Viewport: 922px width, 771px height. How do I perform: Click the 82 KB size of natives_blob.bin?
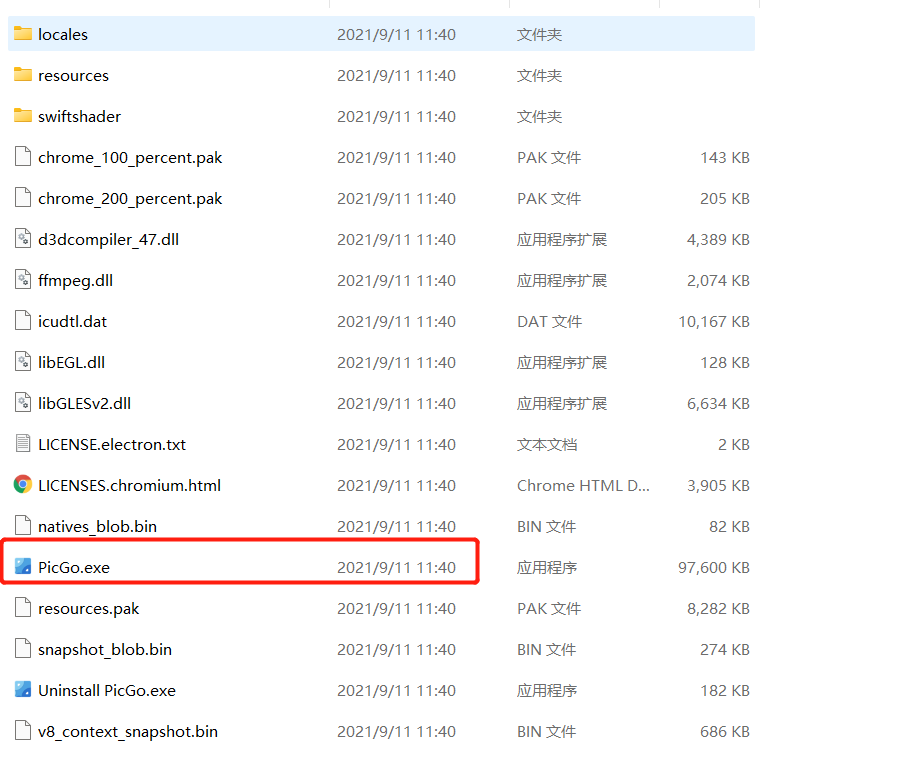pos(729,527)
